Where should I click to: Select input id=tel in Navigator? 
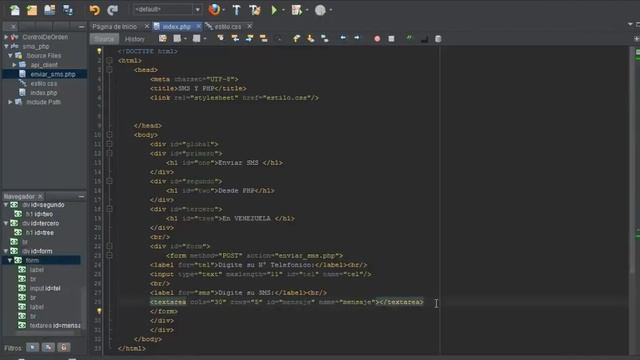[x=45, y=288]
